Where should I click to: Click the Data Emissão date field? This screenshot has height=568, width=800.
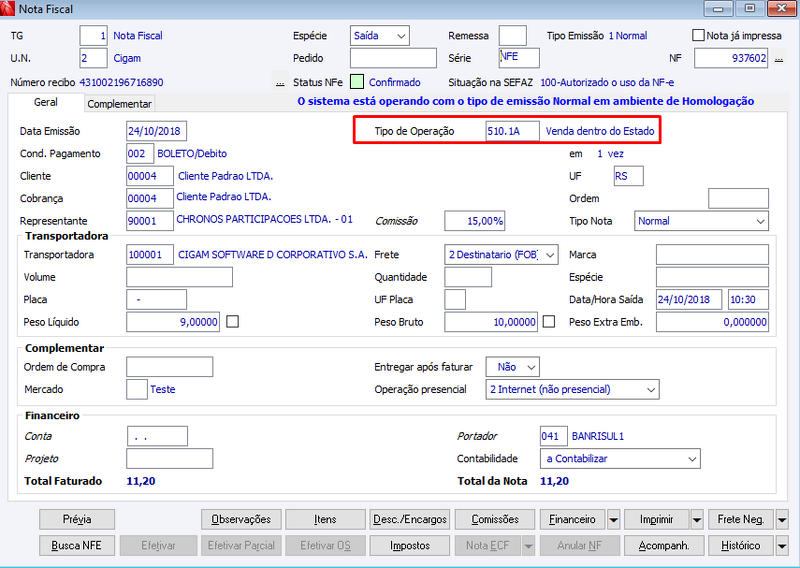pos(157,131)
